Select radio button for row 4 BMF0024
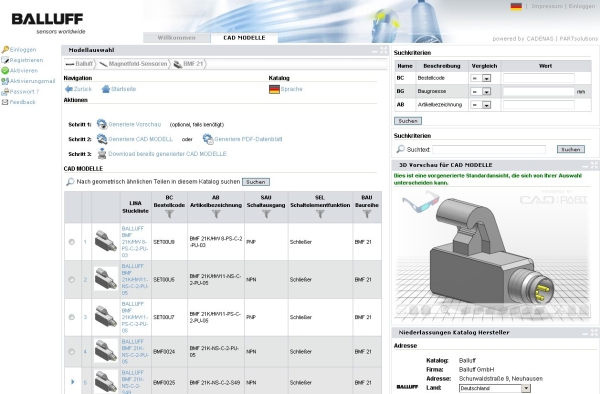Screen dimensions: 600x394 (x=72, y=352)
